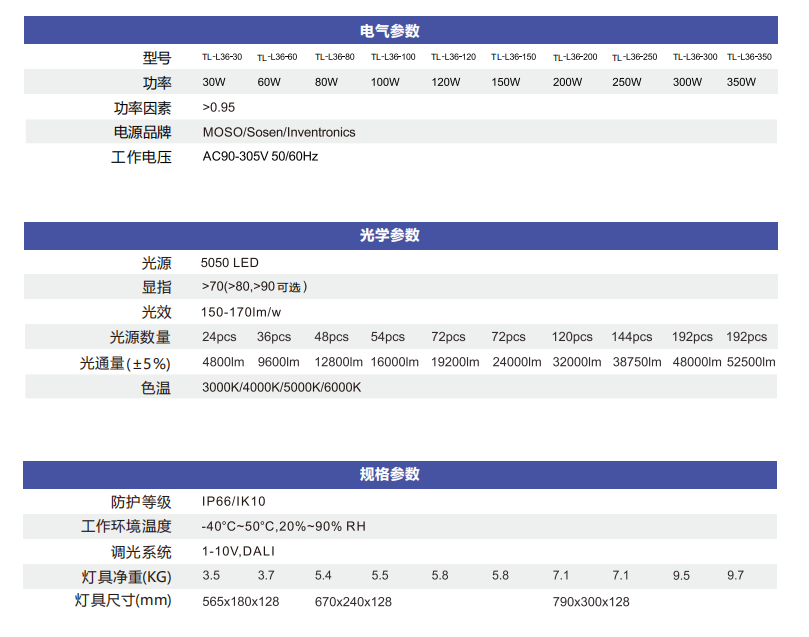
Task: Select the 1-10V,DALI dimming system value
Action: 238,551
